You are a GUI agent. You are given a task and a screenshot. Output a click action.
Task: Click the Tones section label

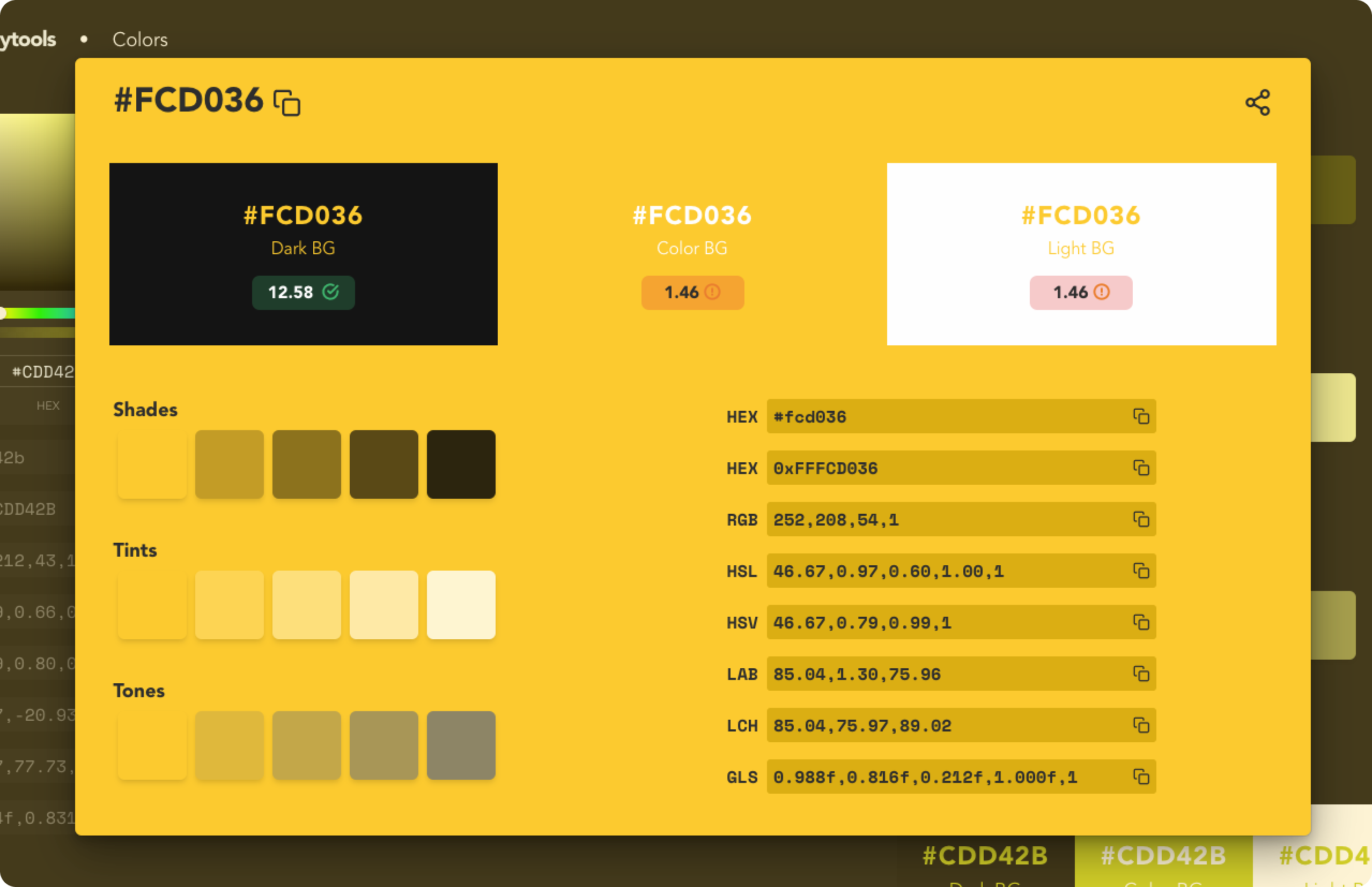139,691
